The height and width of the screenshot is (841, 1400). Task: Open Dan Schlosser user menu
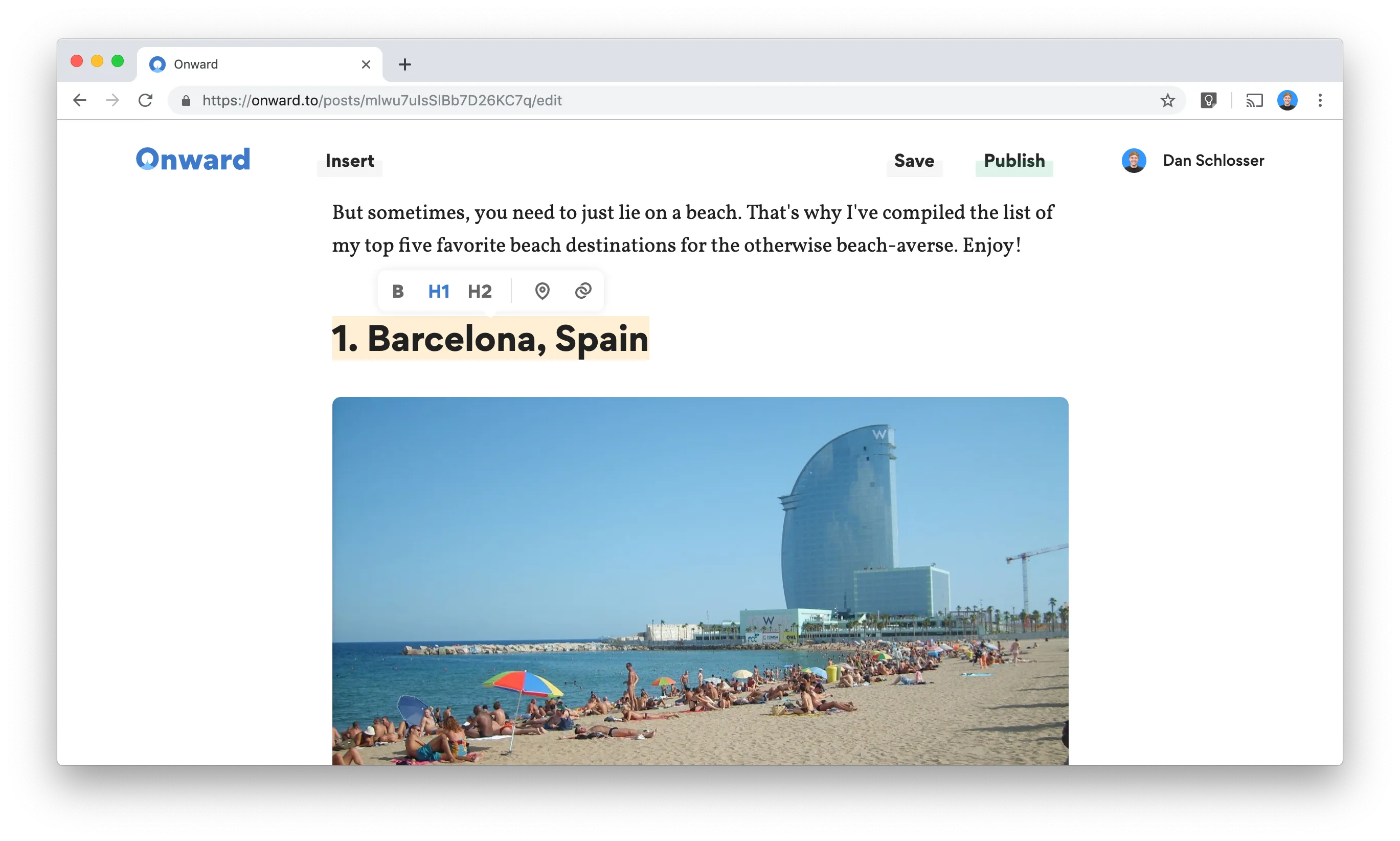tap(1193, 161)
